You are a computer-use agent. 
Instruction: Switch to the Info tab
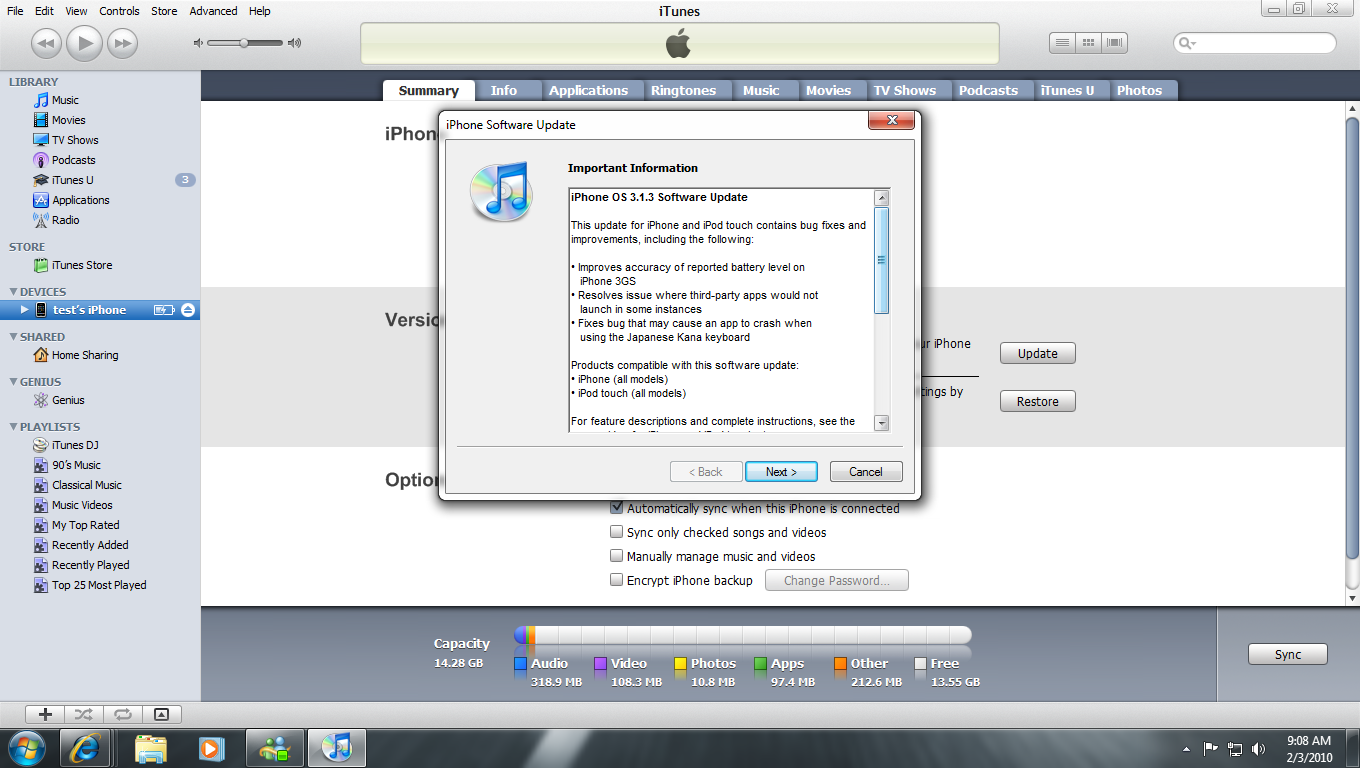click(x=504, y=90)
